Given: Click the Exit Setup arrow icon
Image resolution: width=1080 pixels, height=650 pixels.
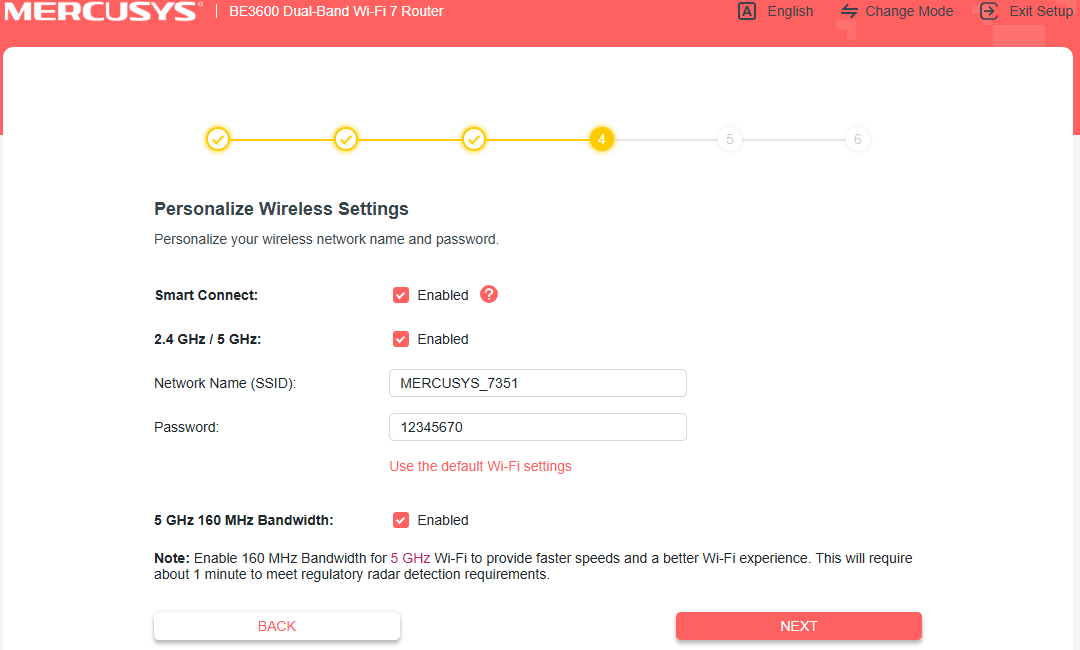Looking at the screenshot, I should pyautogui.click(x=988, y=11).
